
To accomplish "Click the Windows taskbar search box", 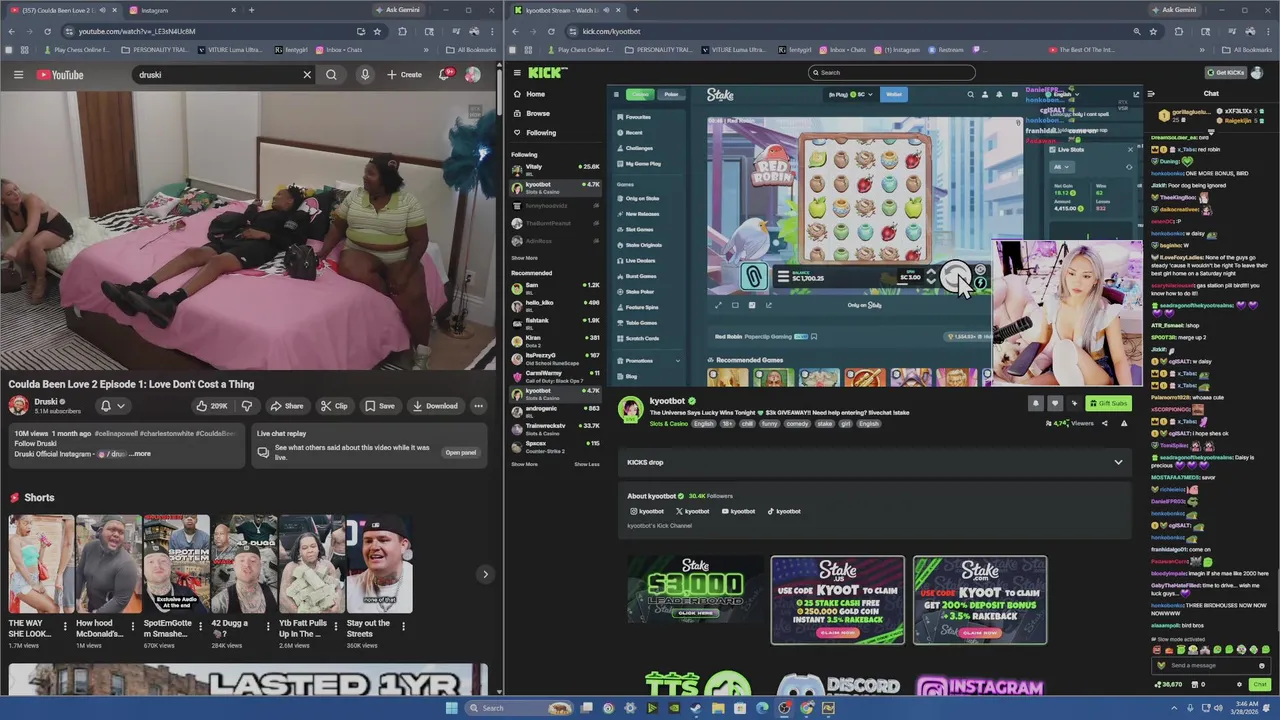I will point(520,708).
